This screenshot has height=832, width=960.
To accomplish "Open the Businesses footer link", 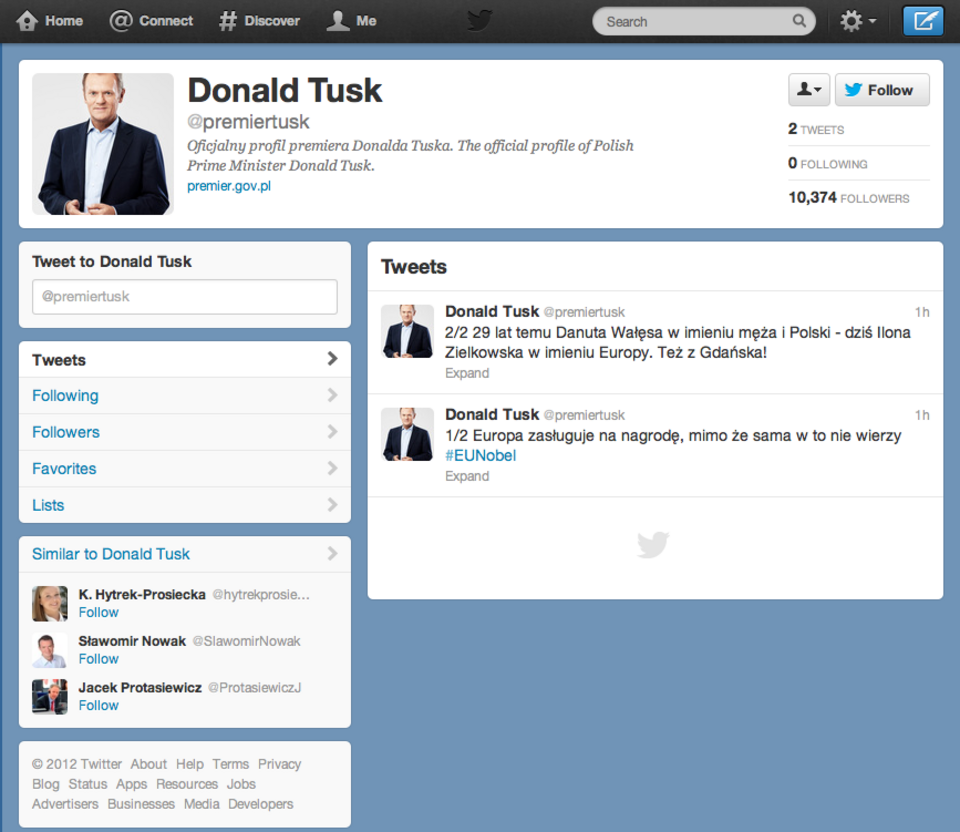I will 141,804.
